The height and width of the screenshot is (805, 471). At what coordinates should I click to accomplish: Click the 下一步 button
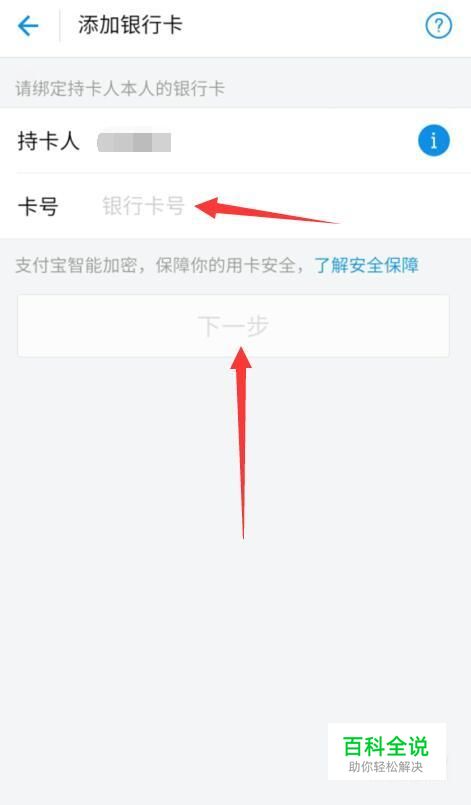(x=233, y=325)
